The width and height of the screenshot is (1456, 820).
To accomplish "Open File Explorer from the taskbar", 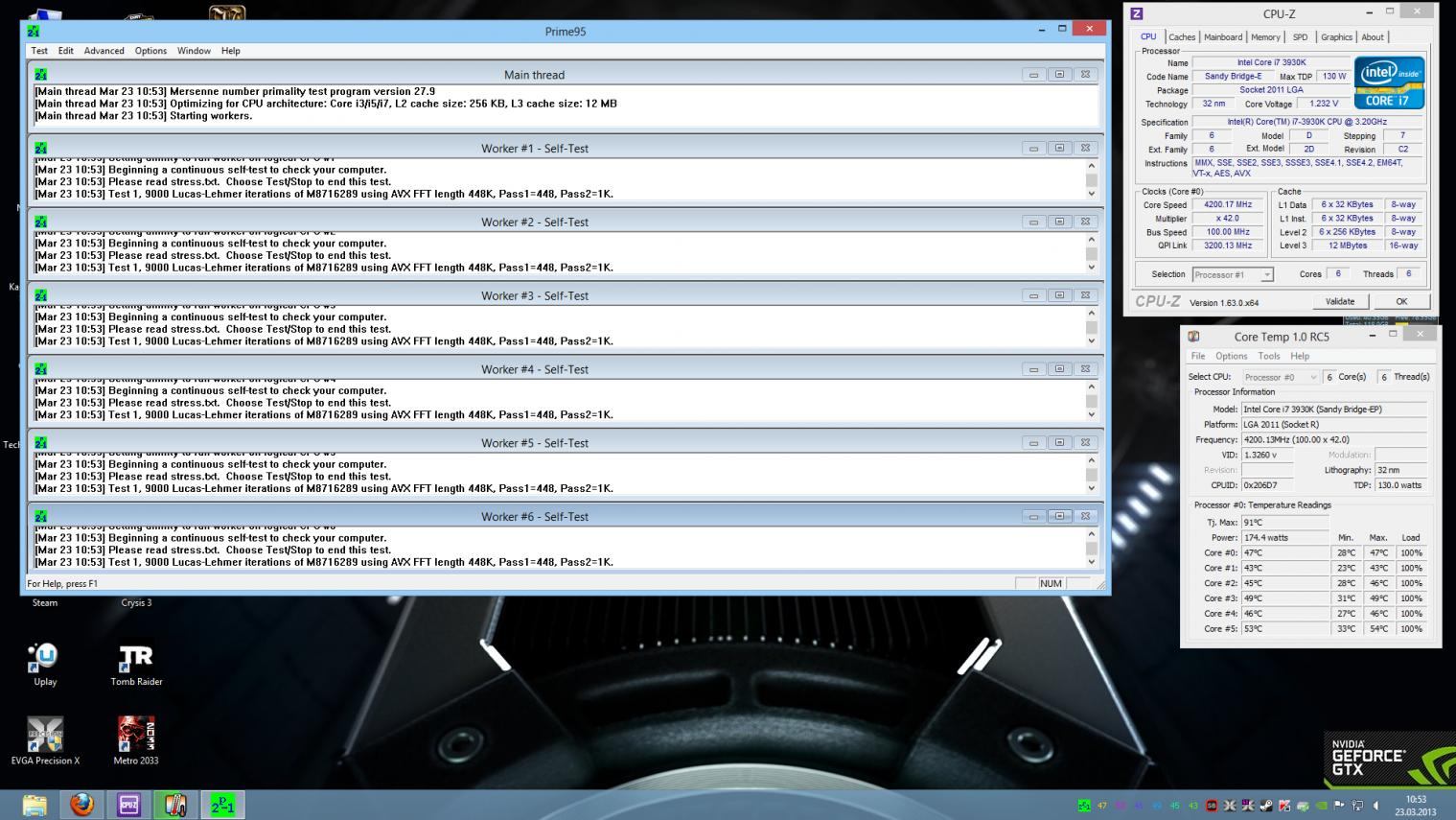I will point(35,805).
